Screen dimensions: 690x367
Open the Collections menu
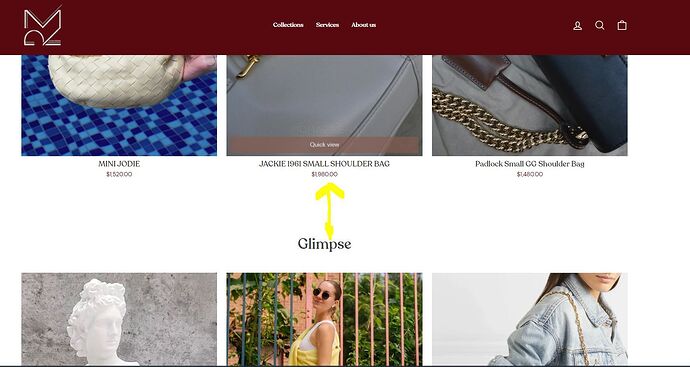coord(288,25)
